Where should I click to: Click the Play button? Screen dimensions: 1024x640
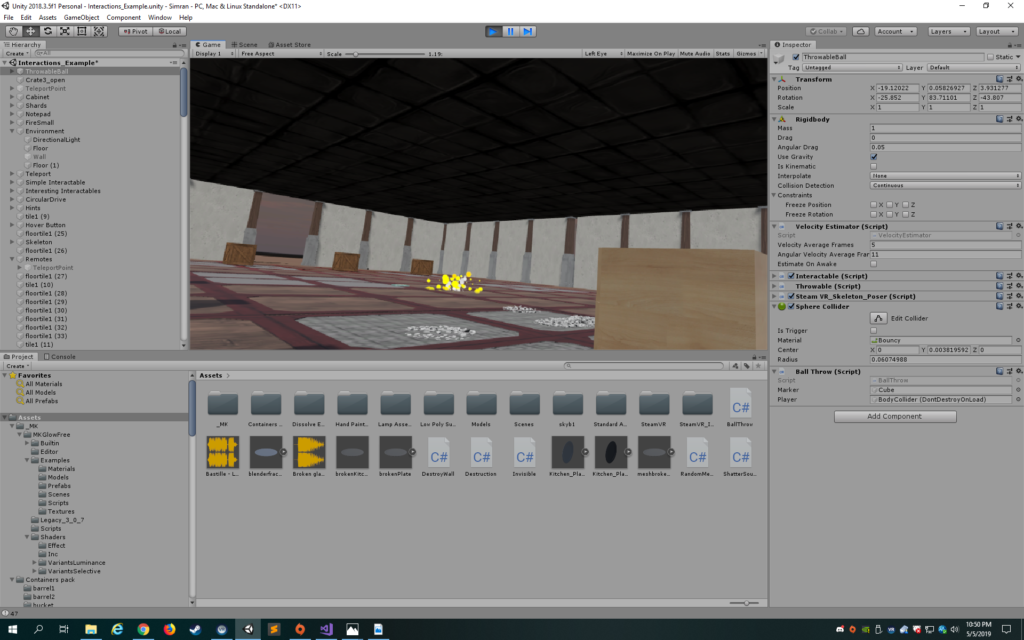494,31
